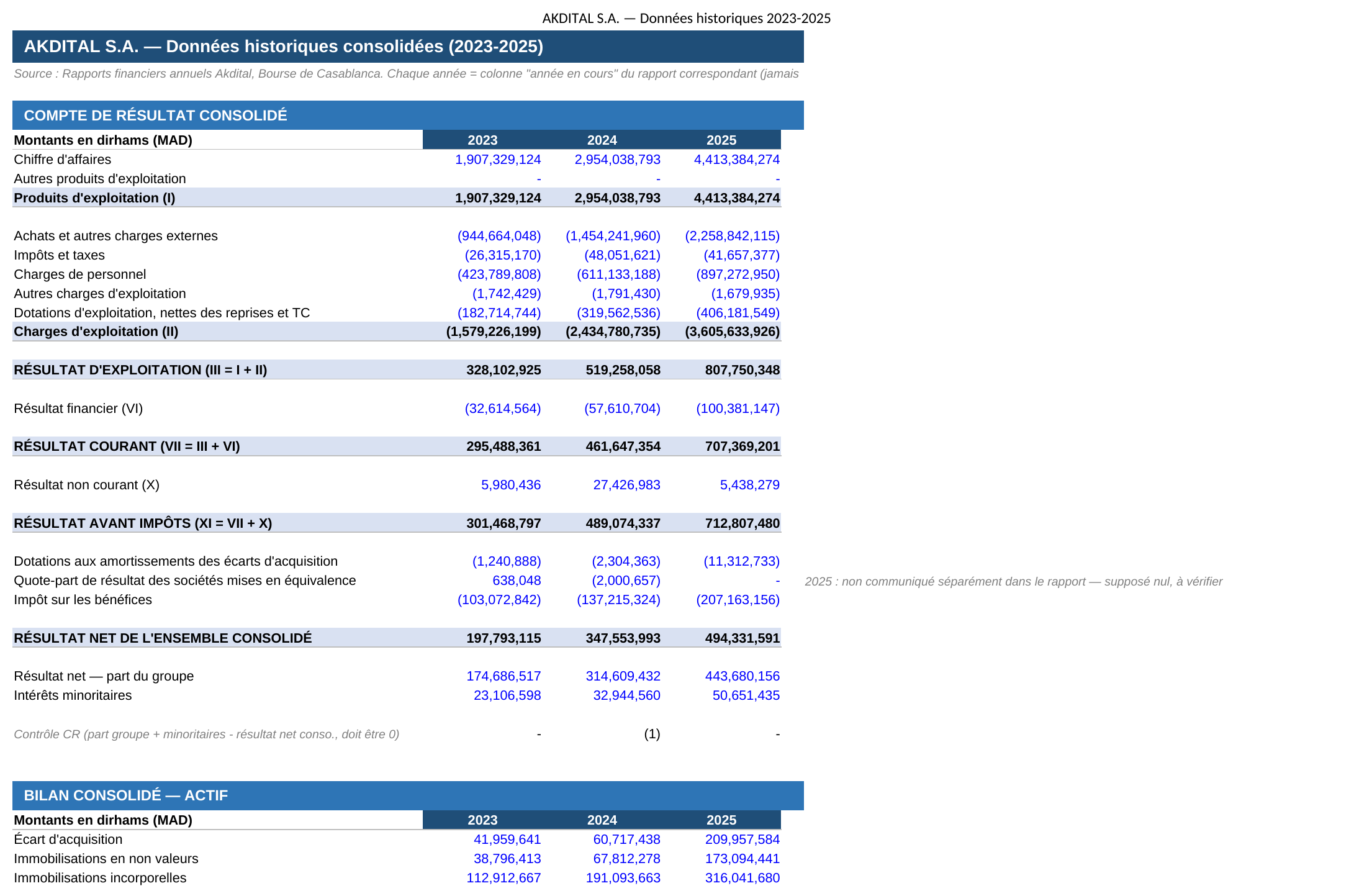Click 'RÉSULTAT NET DE L'ENSEMBLE CONSOLIDÉ' label

[163, 638]
